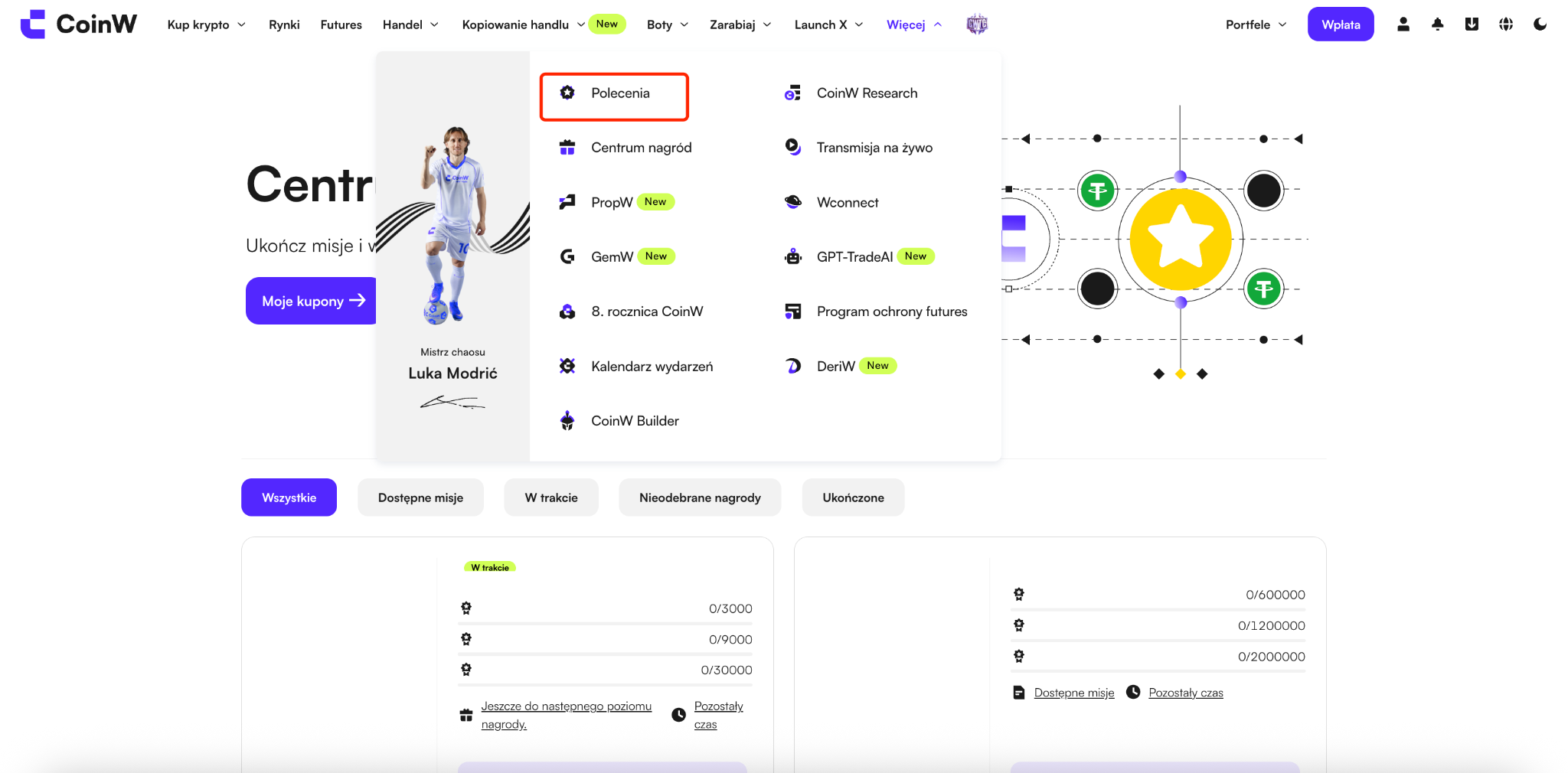Open Pozostały czas link in left card

718,715
